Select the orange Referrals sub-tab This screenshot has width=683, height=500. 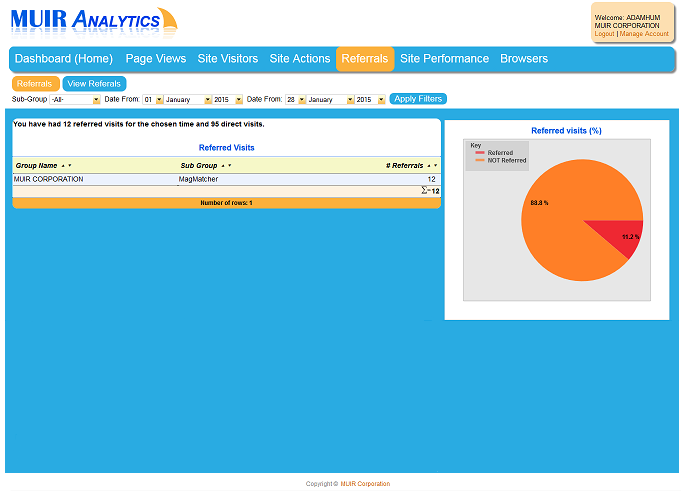[x=35, y=84]
